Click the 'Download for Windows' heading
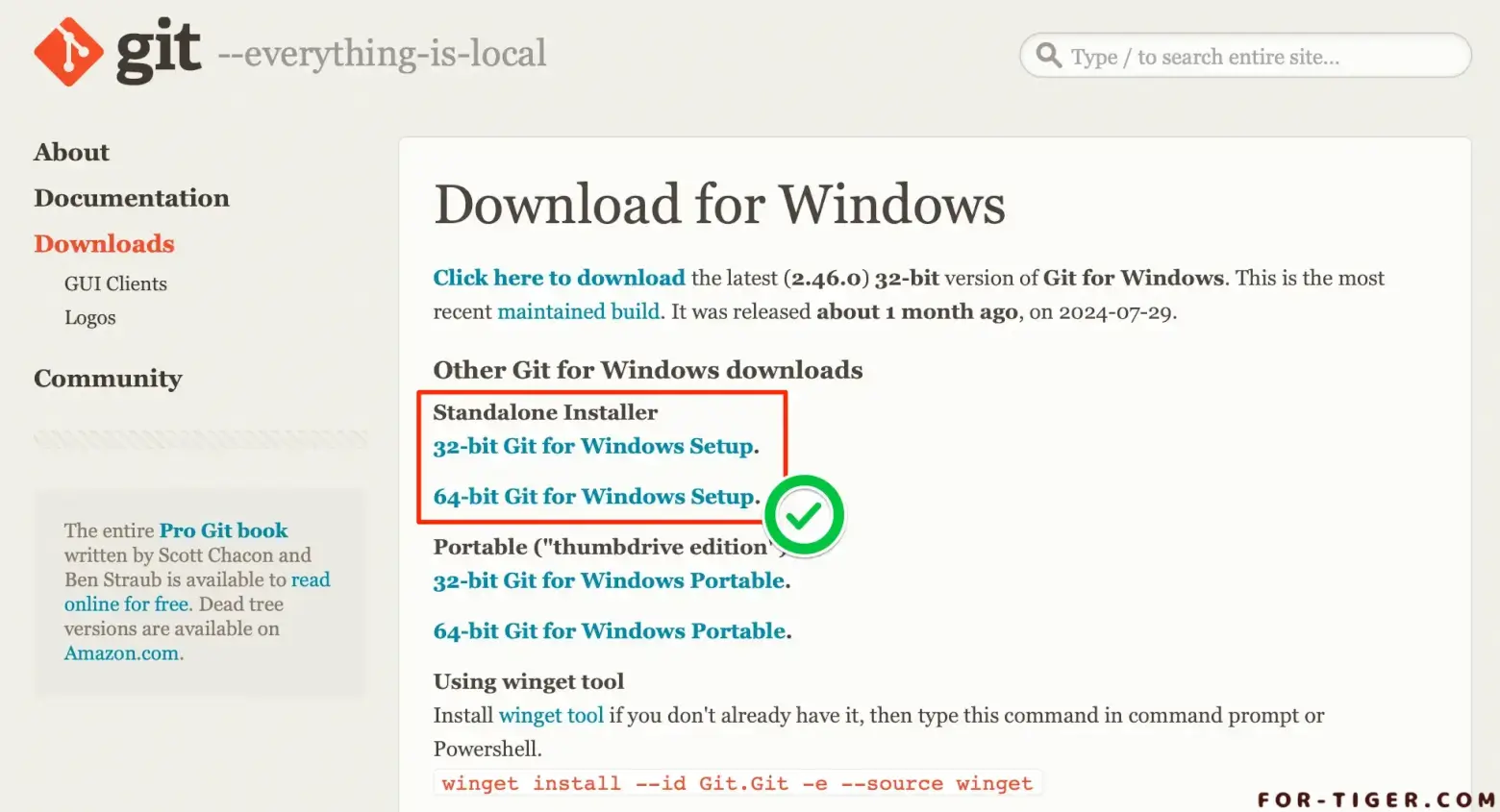This screenshot has height=812, width=1500. (x=719, y=204)
